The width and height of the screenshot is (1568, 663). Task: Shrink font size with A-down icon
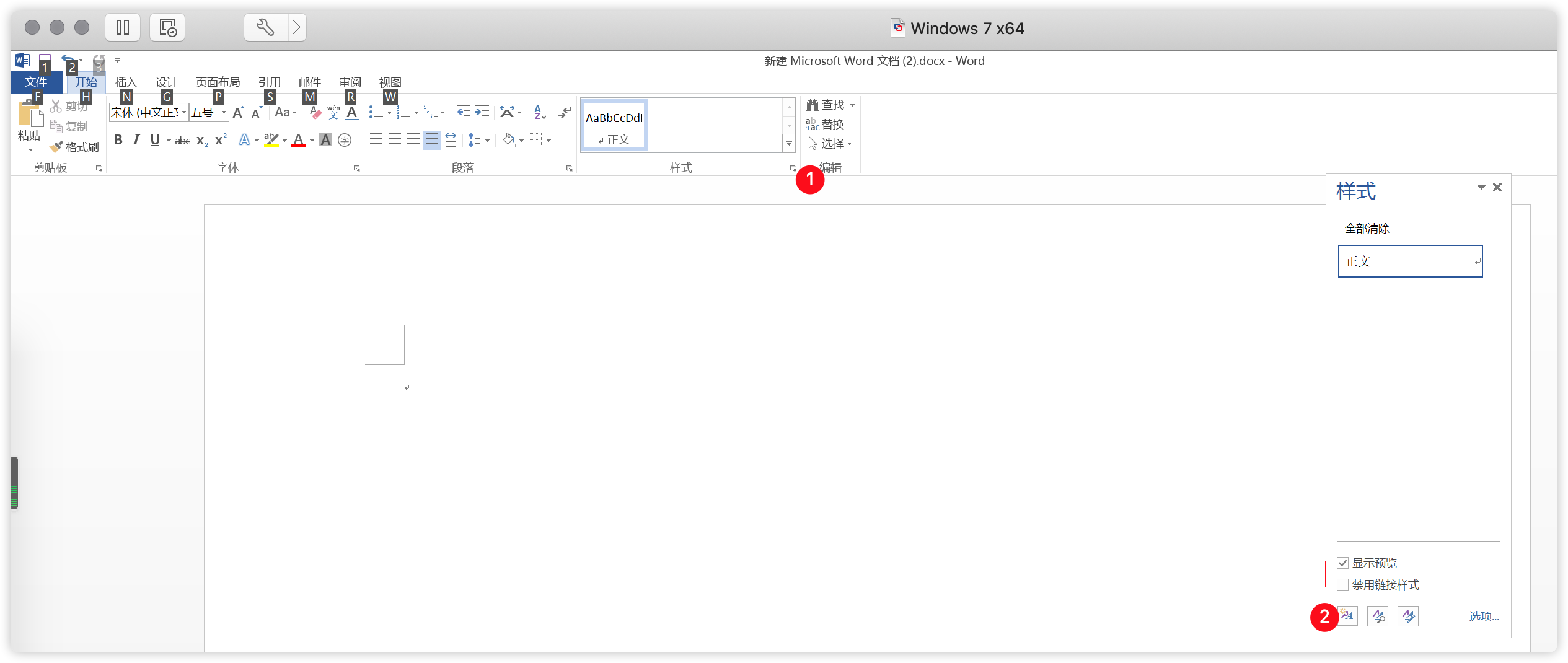coord(257,112)
